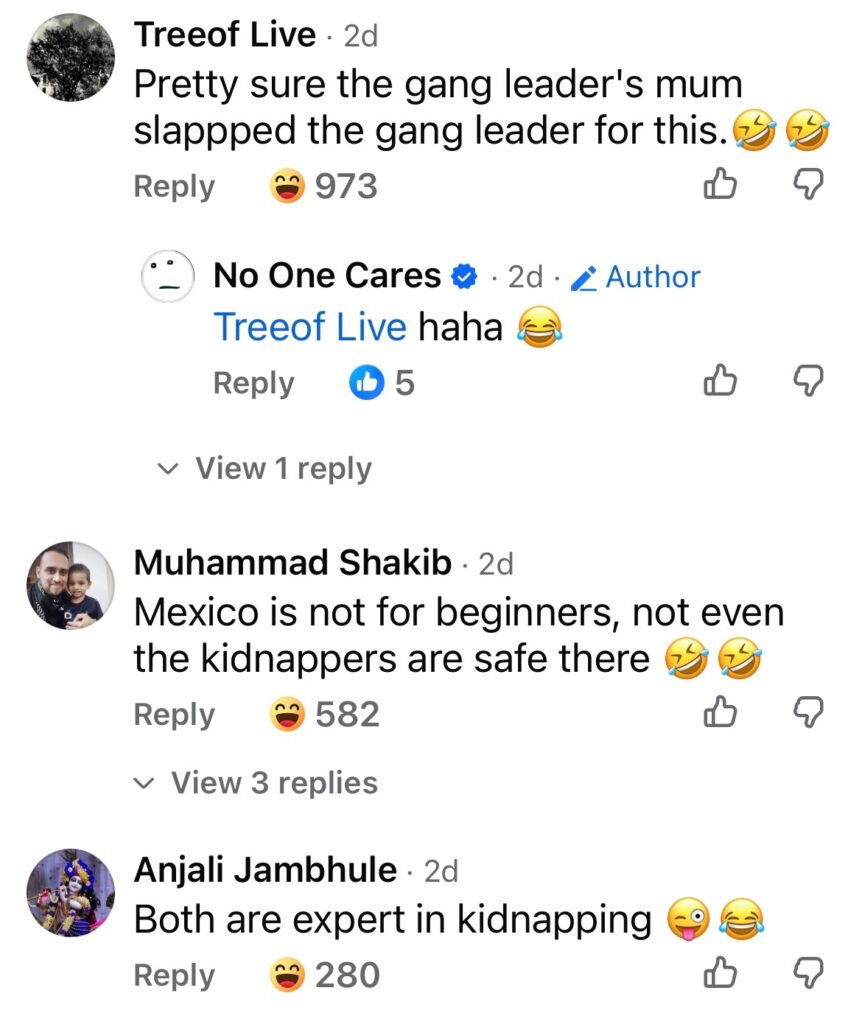Reply to Treeof Live's comment
The image size is (862, 1024).
pyautogui.click(x=174, y=186)
